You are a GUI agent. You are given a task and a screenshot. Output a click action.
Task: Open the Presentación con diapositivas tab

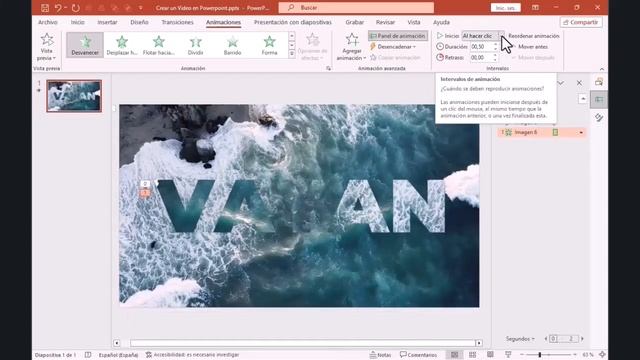click(293, 22)
